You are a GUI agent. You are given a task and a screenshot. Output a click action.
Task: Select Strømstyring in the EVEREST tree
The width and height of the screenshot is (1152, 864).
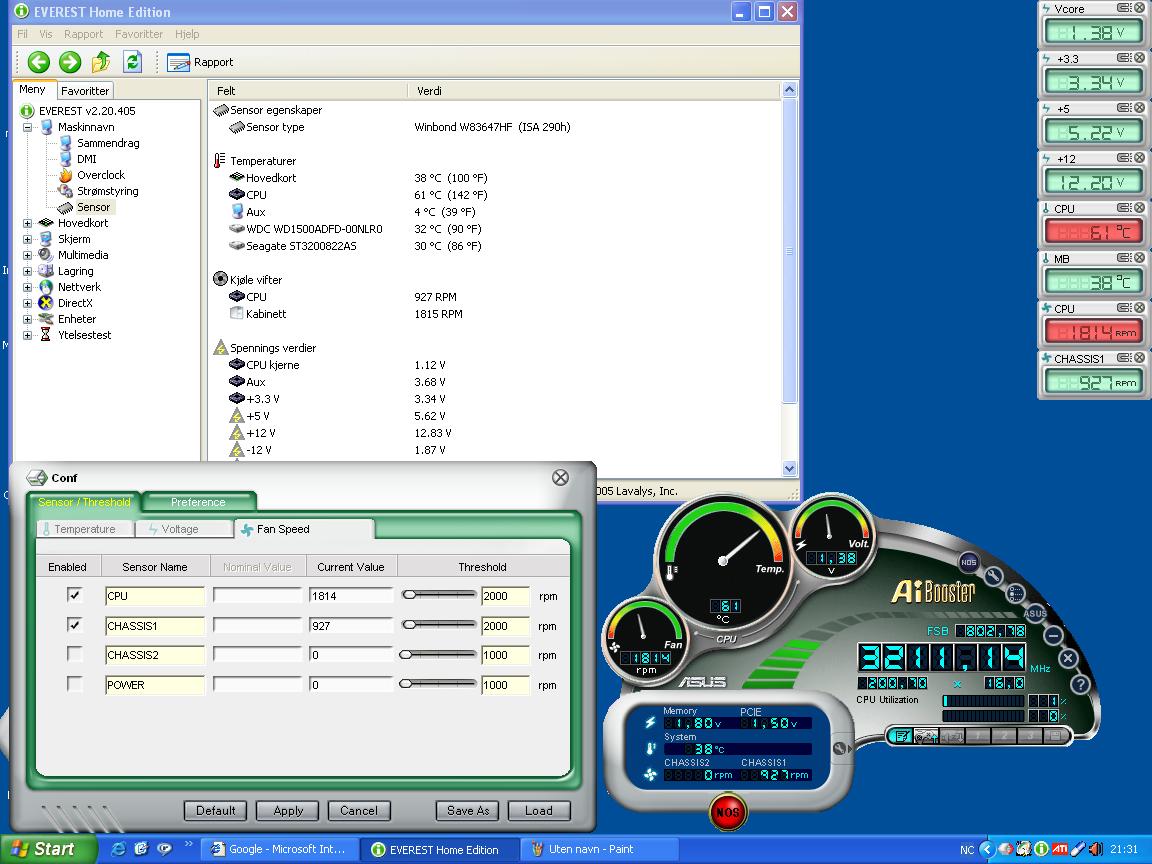107,191
